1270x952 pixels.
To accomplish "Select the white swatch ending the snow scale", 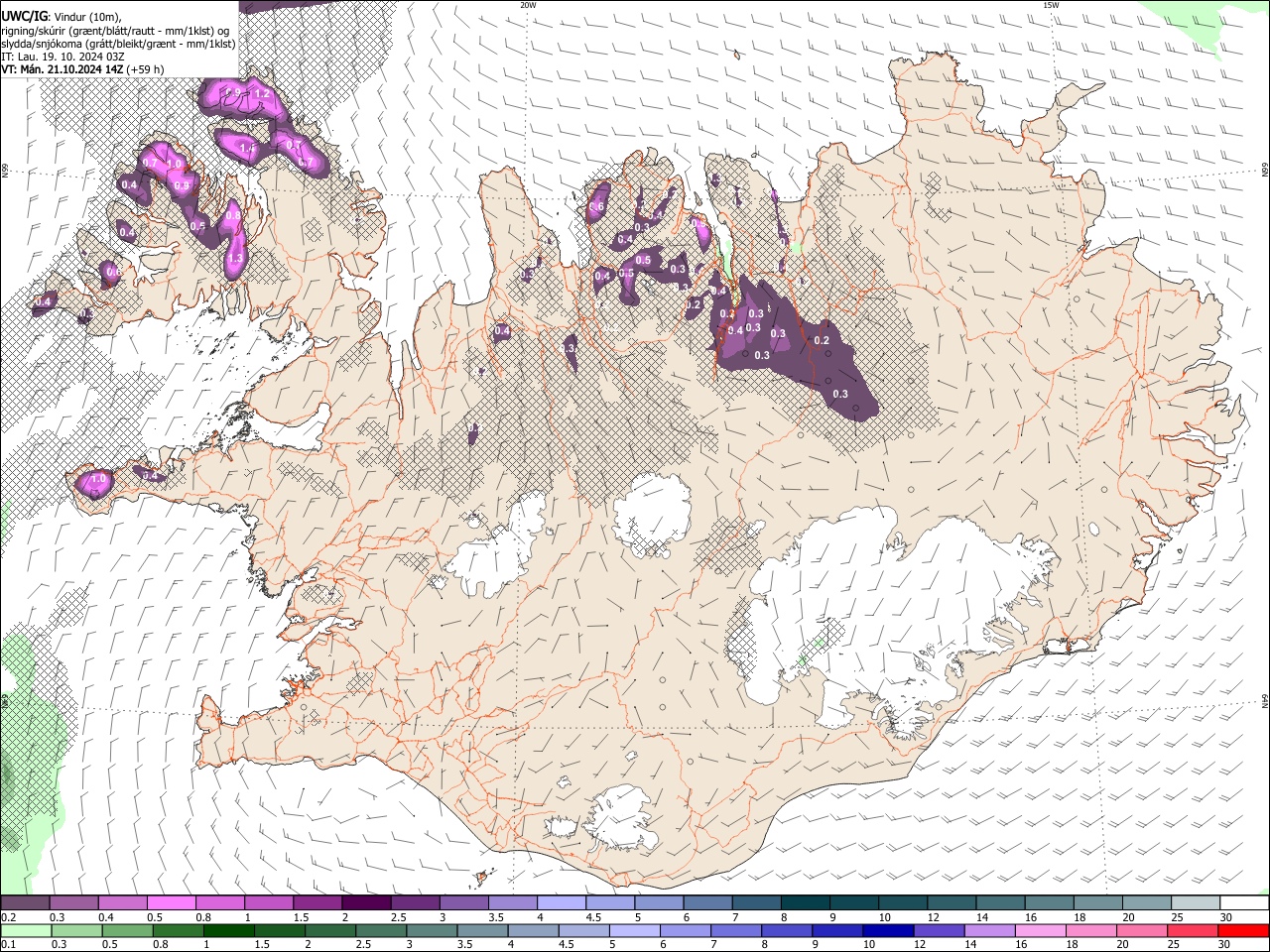I will [x=1244, y=903].
